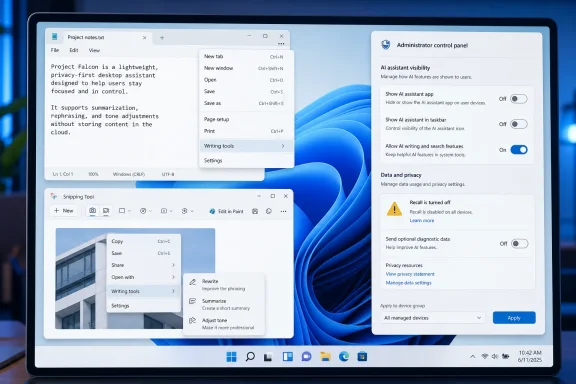
Task: Open the three-dots menu in Snipping Tool
Action: (x=283, y=211)
